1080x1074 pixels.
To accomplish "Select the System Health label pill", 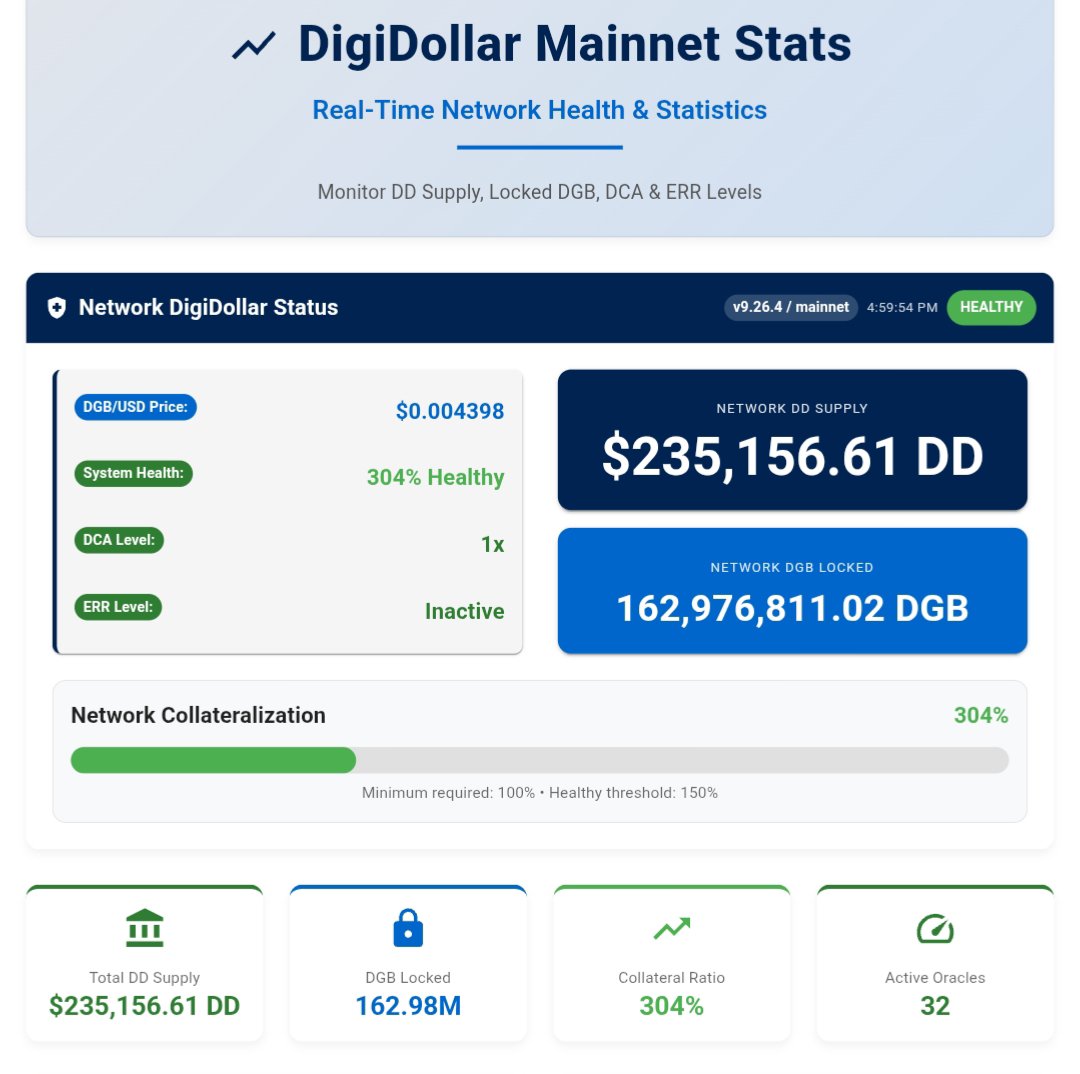I will point(134,473).
